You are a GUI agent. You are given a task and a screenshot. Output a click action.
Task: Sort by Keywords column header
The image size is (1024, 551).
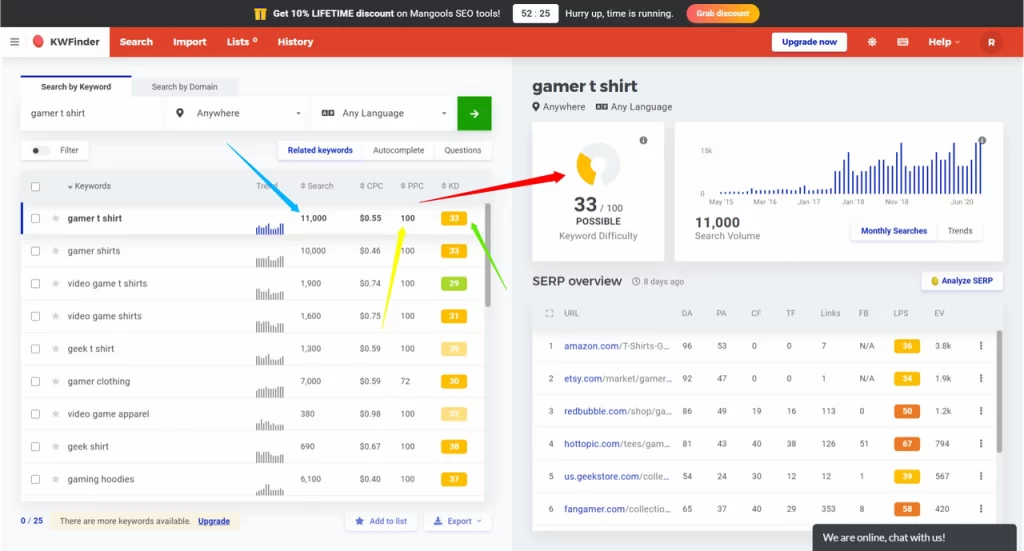click(x=89, y=186)
